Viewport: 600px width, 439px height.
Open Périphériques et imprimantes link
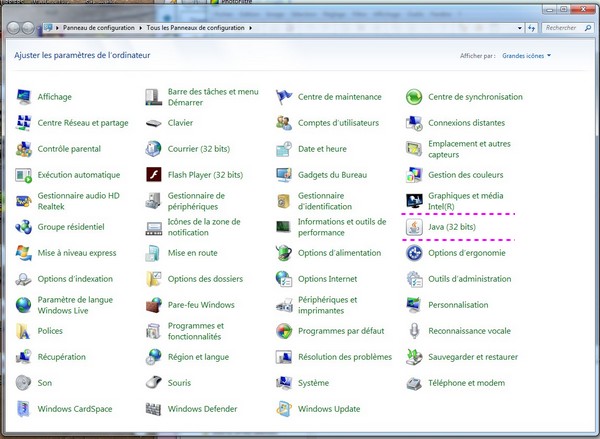[327, 305]
